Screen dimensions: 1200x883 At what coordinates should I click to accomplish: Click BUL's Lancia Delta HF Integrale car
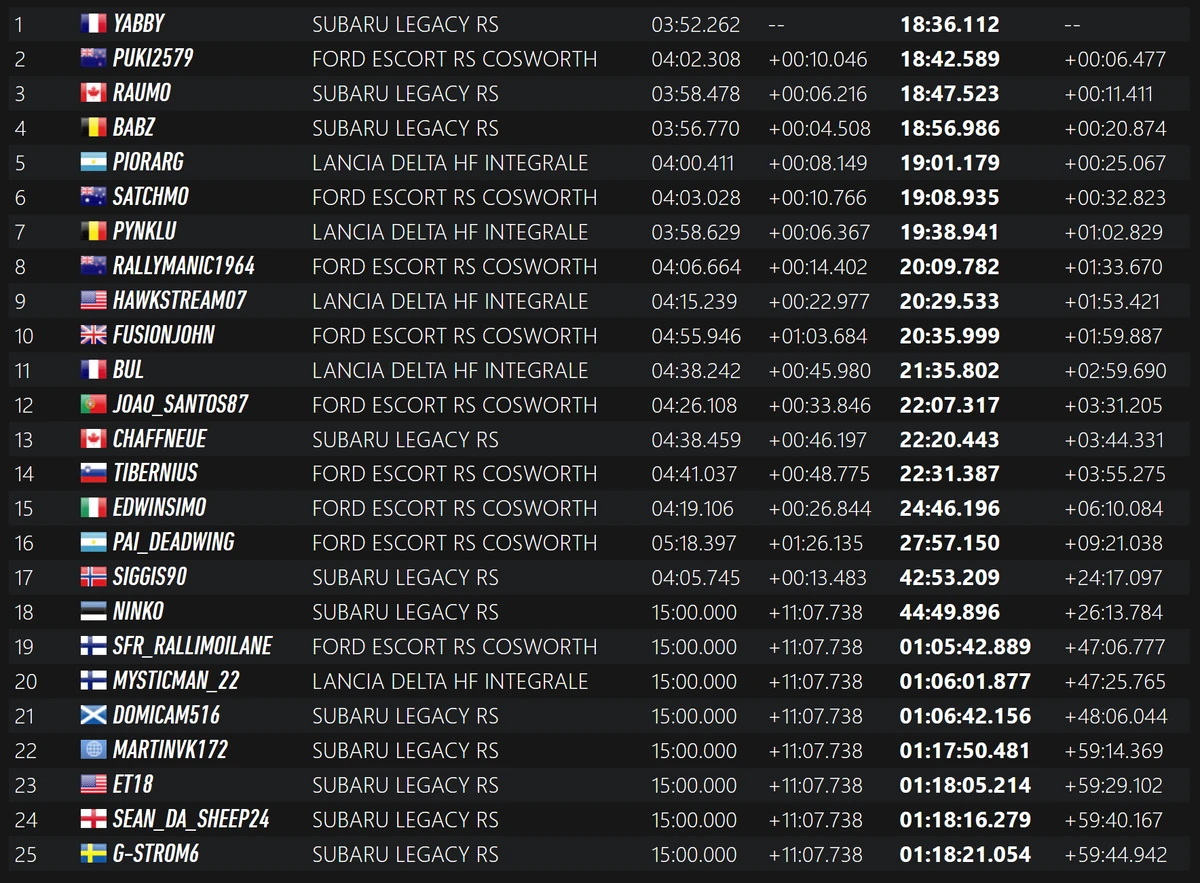click(450, 370)
